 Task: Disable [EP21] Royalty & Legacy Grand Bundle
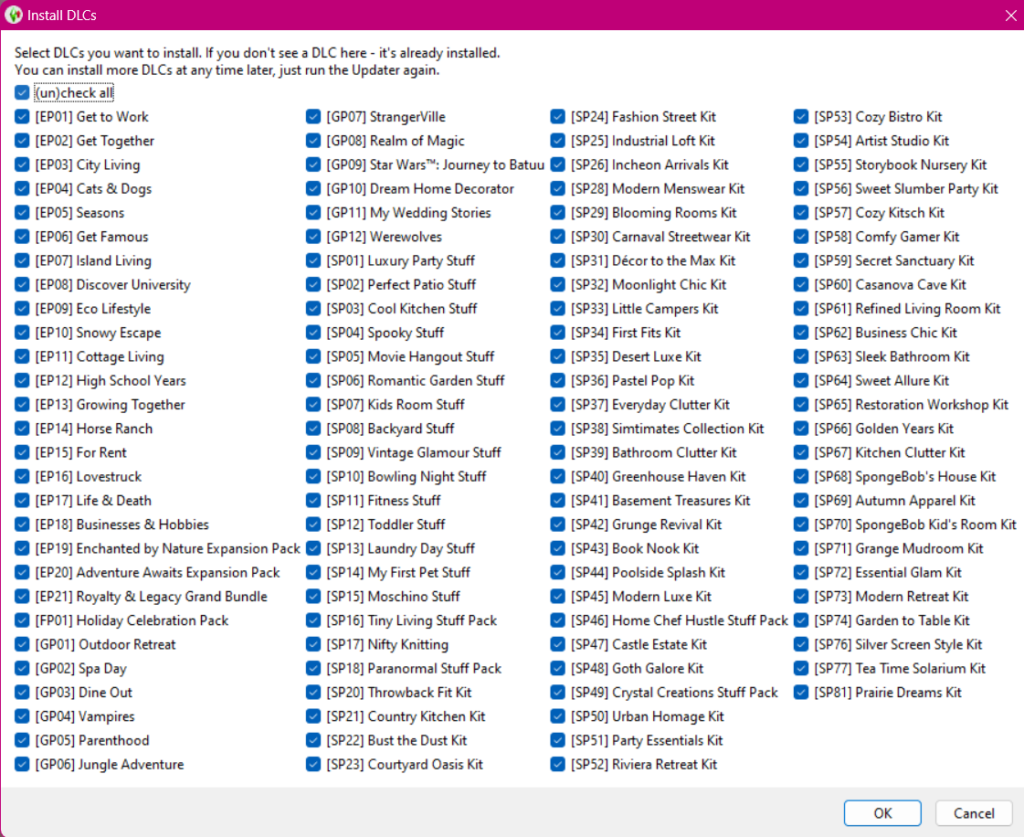click(22, 597)
